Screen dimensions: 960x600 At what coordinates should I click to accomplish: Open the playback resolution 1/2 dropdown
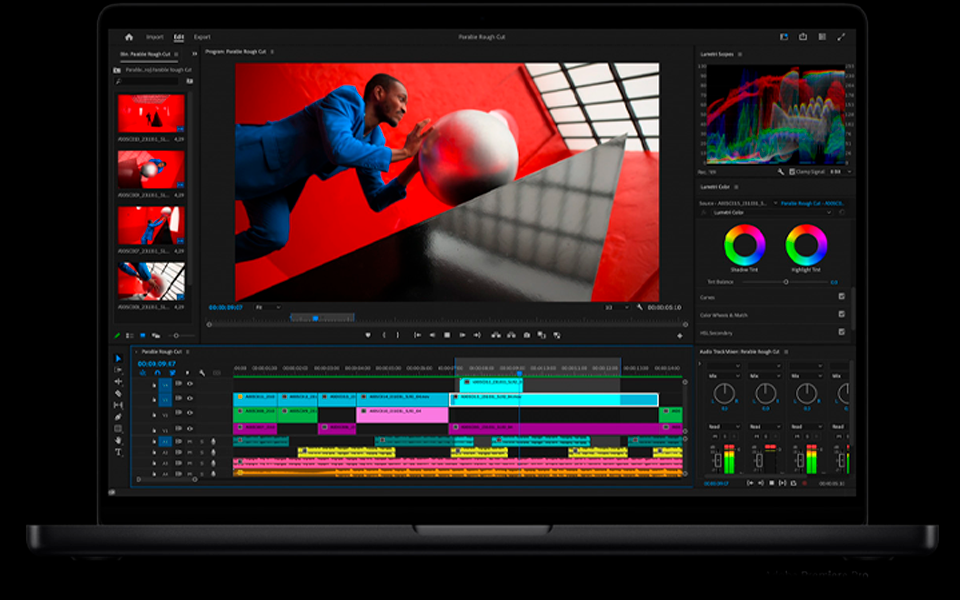(616, 307)
